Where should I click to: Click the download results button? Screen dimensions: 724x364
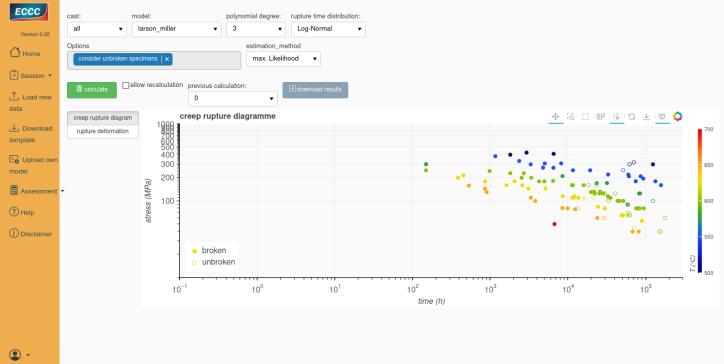(315, 90)
